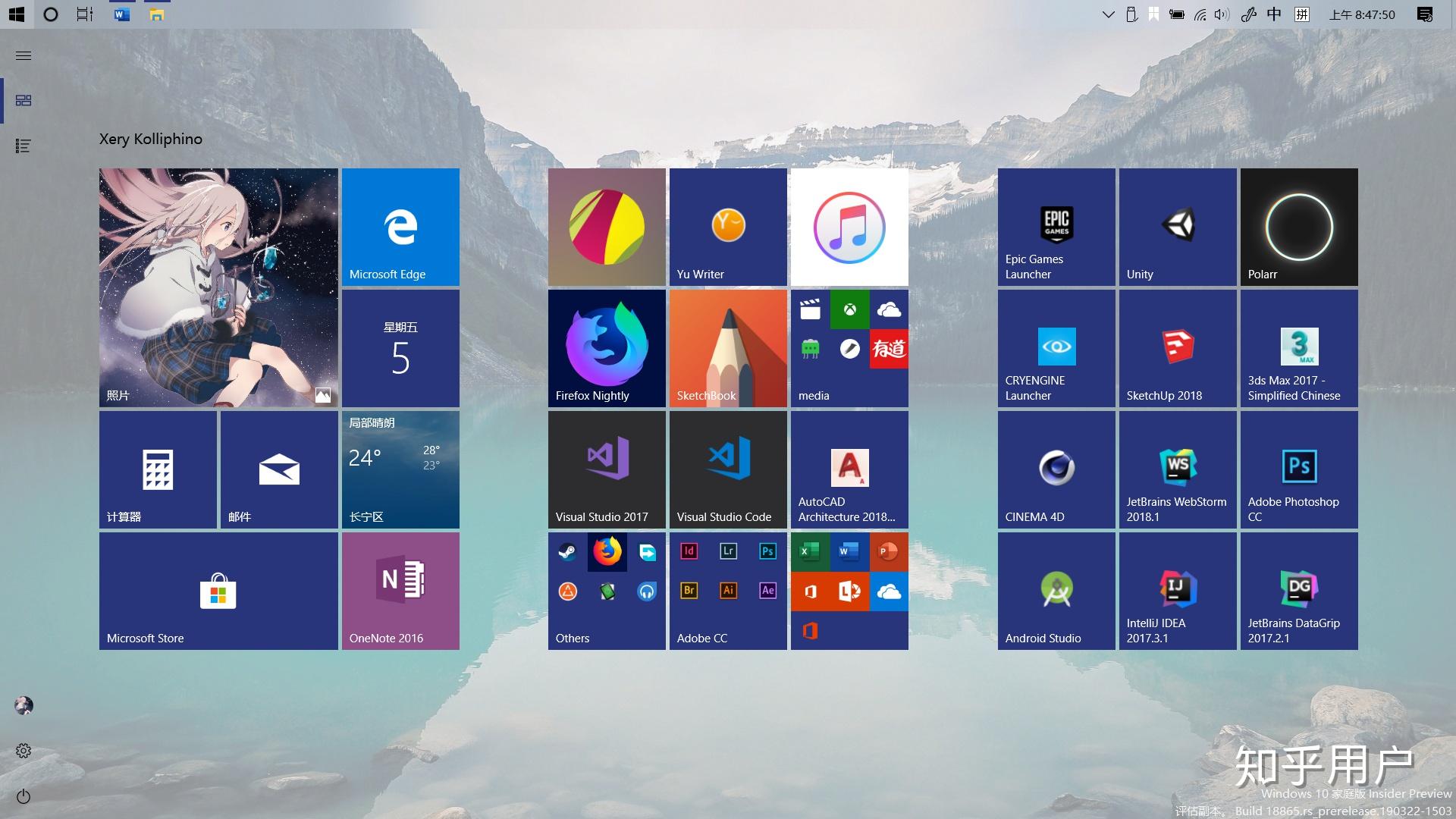Open the Mail (邮件) tile
The image size is (1456, 819).
tap(279, 469)
